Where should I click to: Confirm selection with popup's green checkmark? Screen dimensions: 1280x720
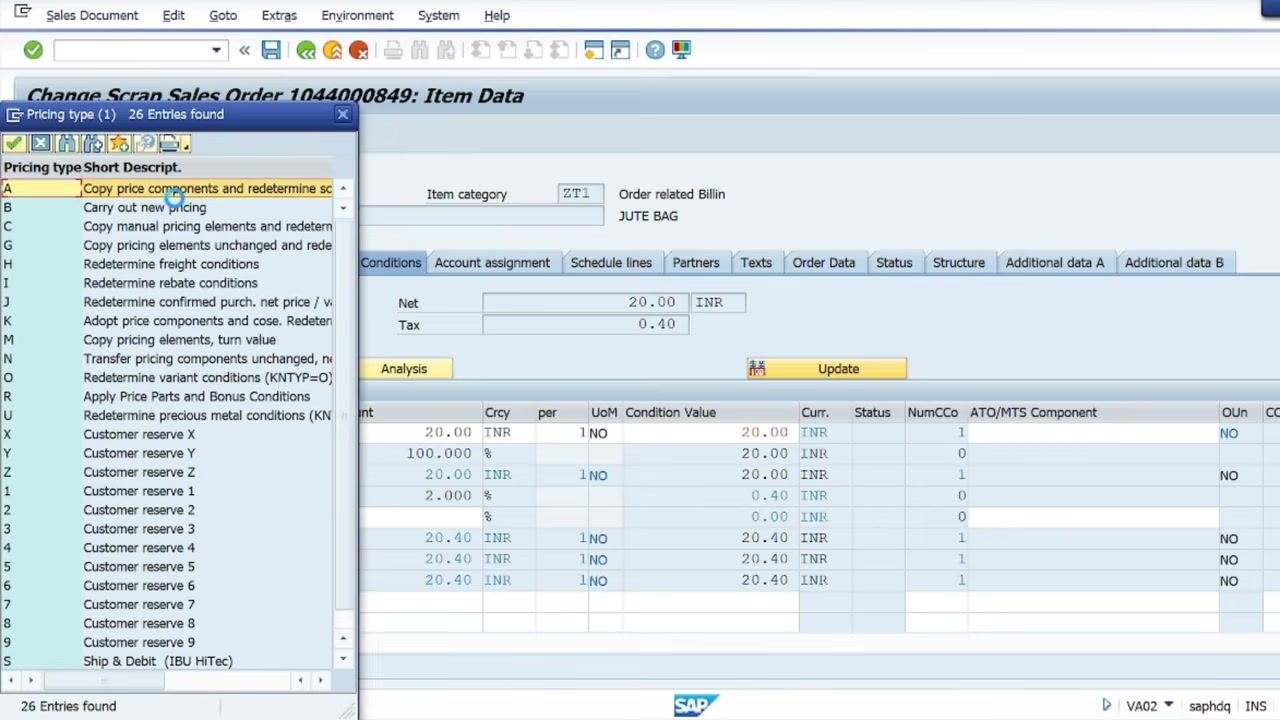click(x=14, y=144)
